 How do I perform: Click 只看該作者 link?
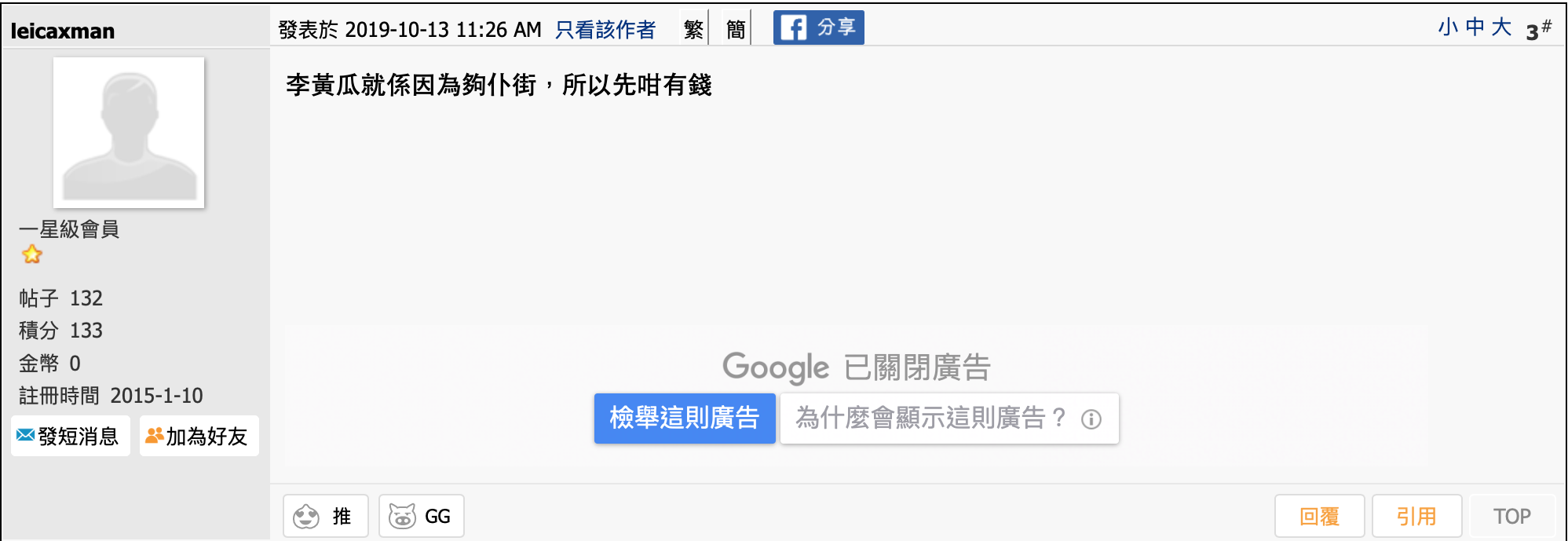click(605, 30)
